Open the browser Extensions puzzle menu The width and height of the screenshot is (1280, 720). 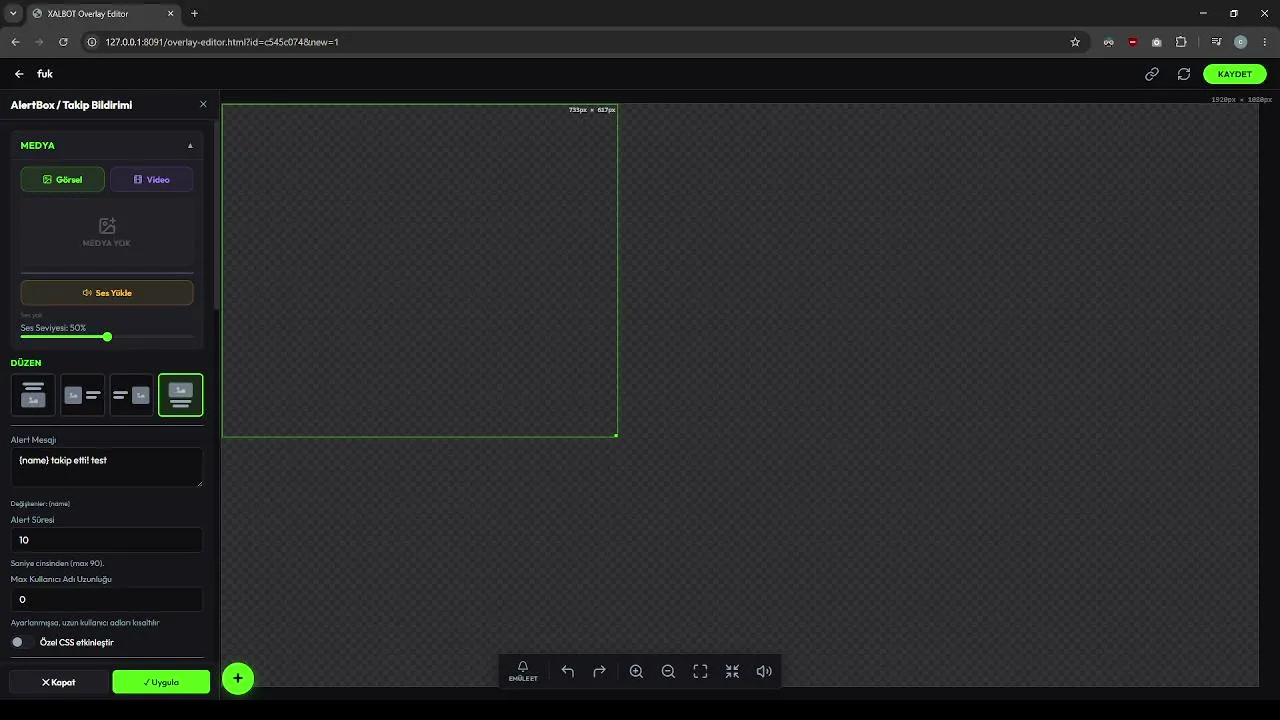coord(1181,42)
